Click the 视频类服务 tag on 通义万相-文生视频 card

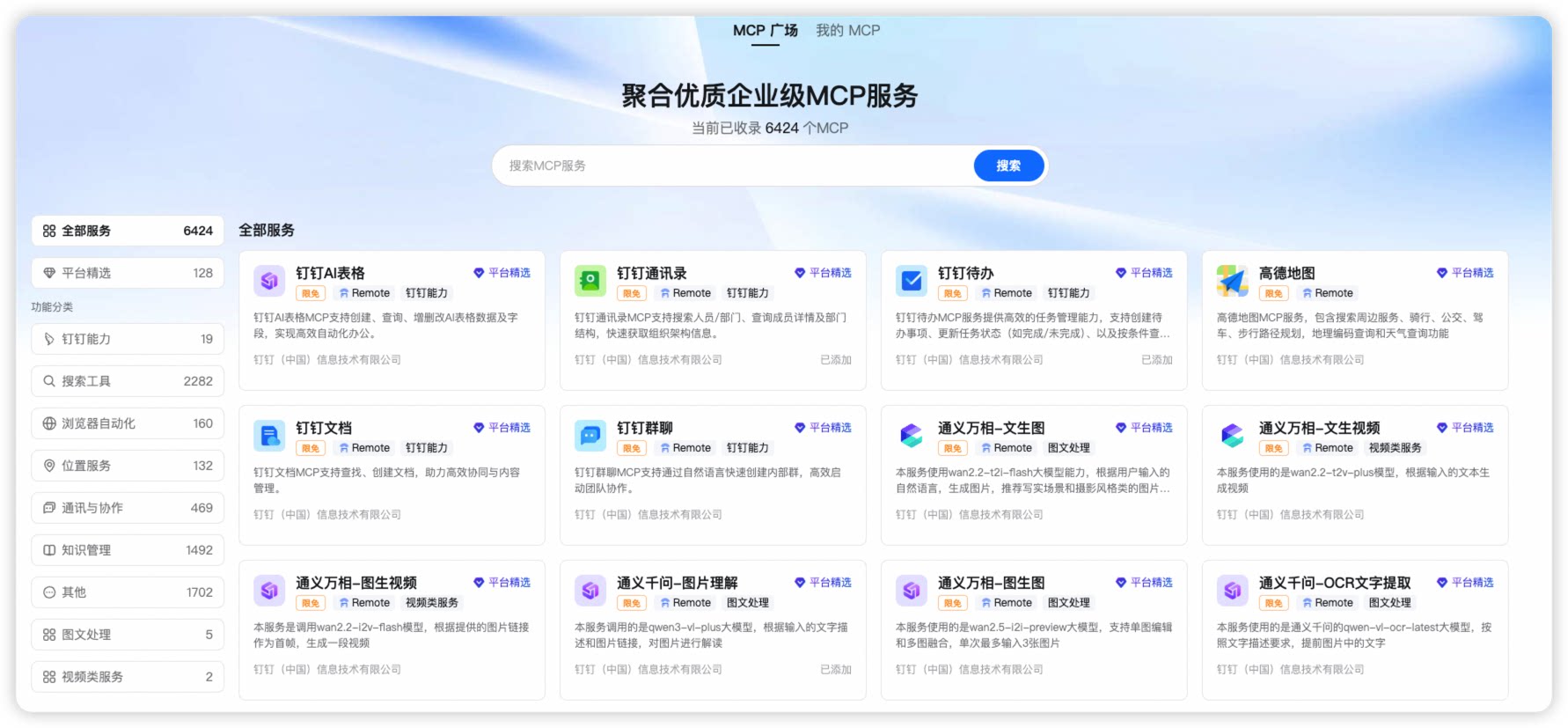[1396, 448]
